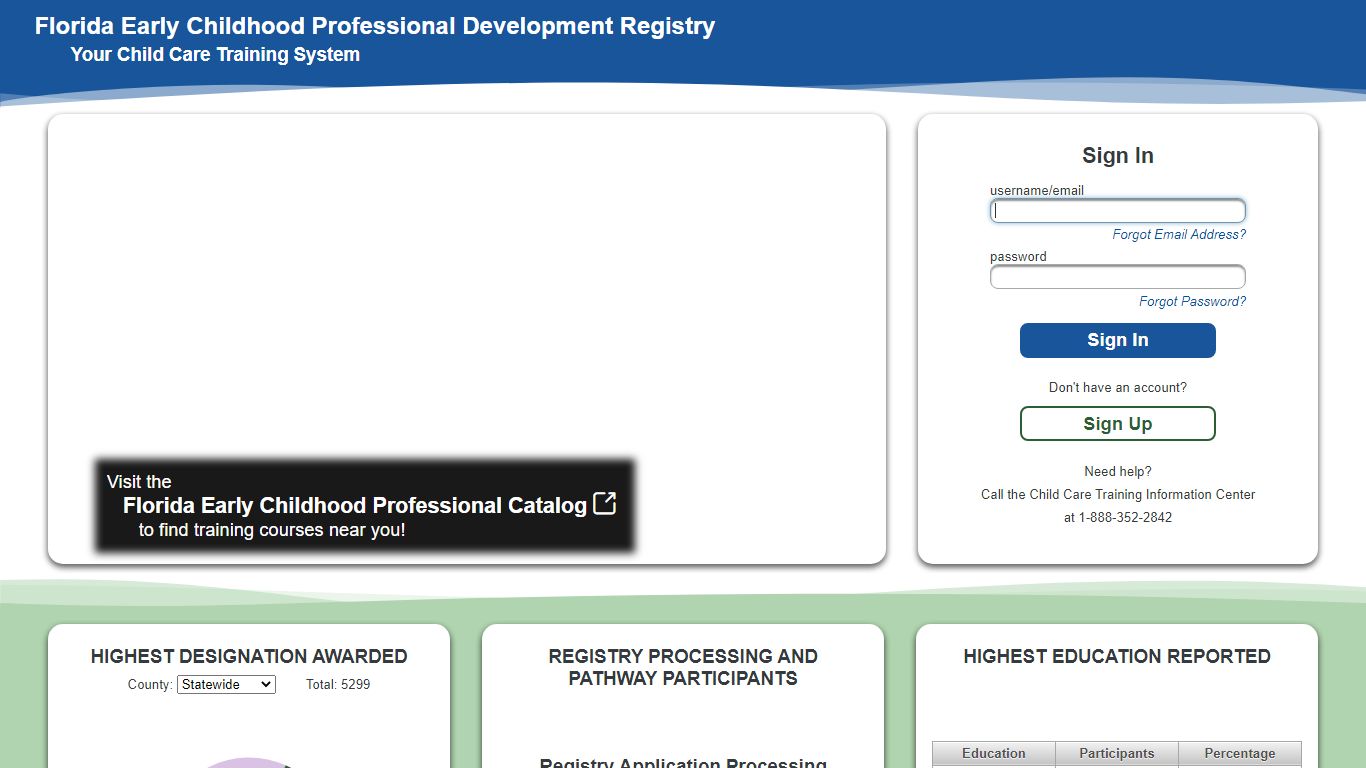The image size is (1366, 768).
Task: Open the Forgot Email Address link
Action: coord(1179,235)
